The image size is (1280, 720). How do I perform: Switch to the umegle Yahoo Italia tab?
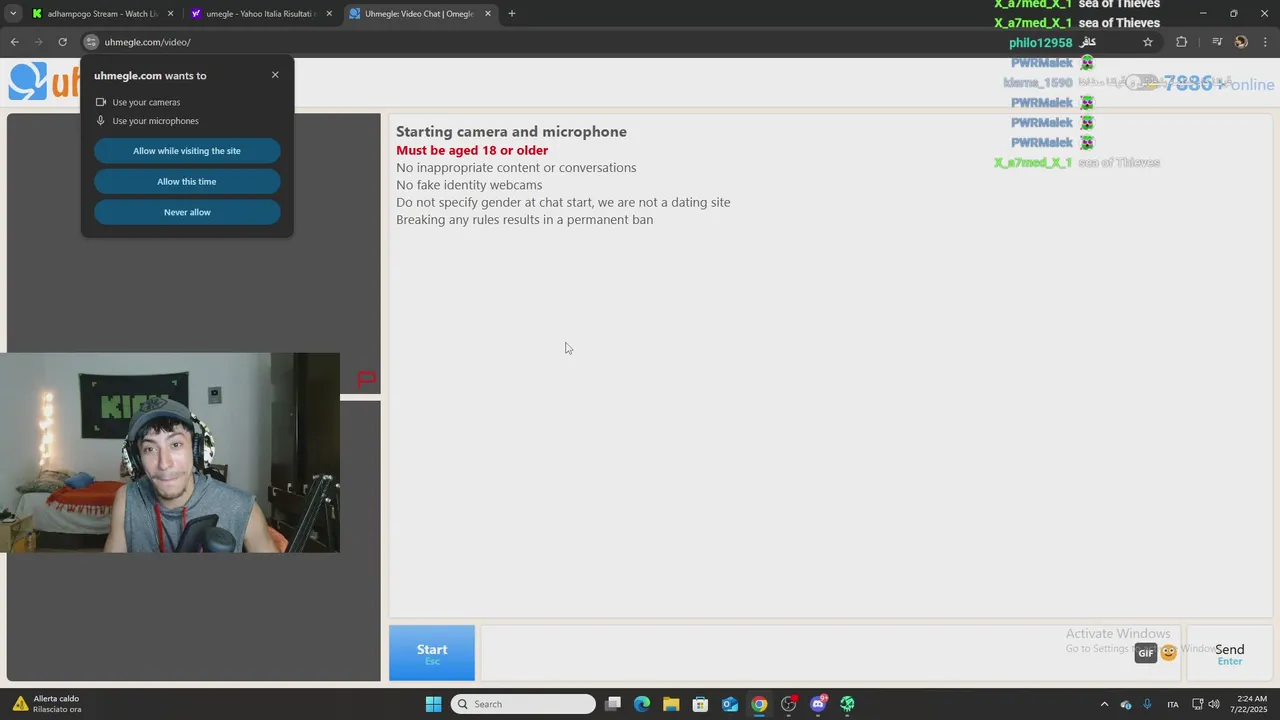tap(260, 14)
